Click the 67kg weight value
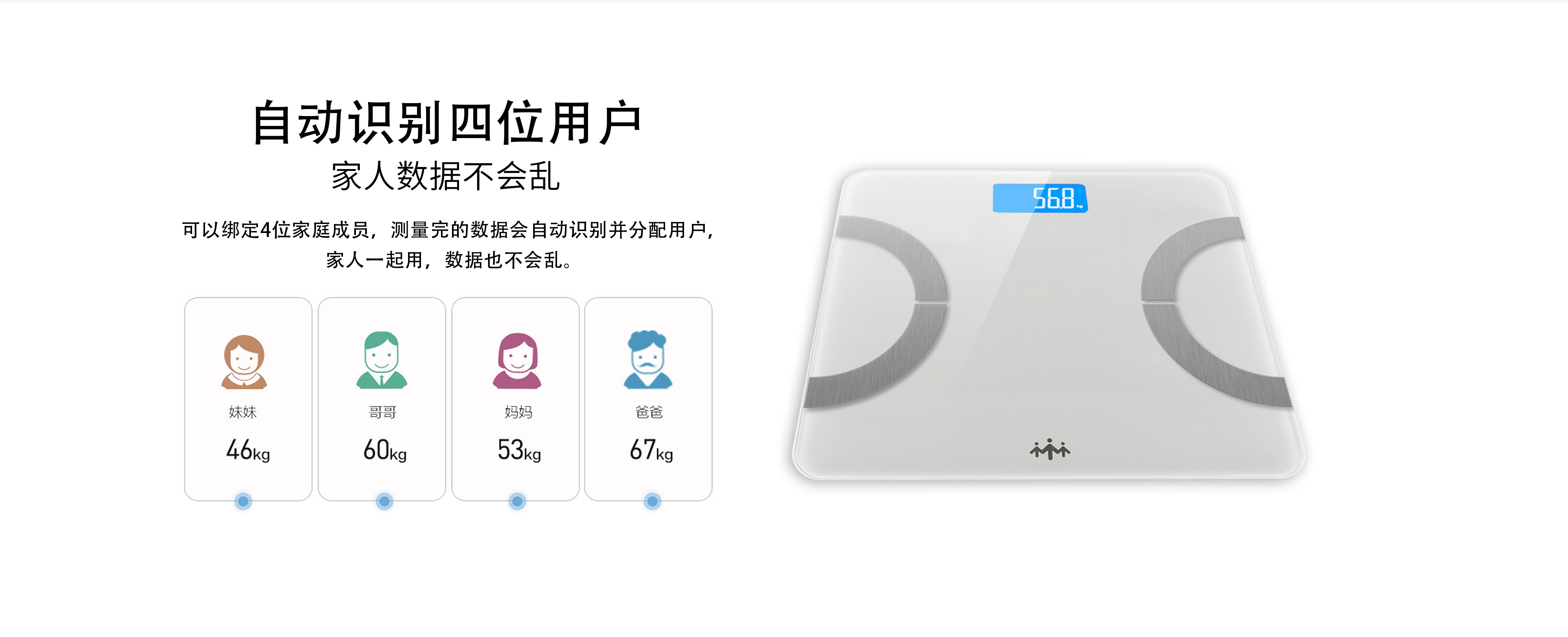Image resolution: width=1568 pixels, height=637 pixels. [x=651, y=451]
